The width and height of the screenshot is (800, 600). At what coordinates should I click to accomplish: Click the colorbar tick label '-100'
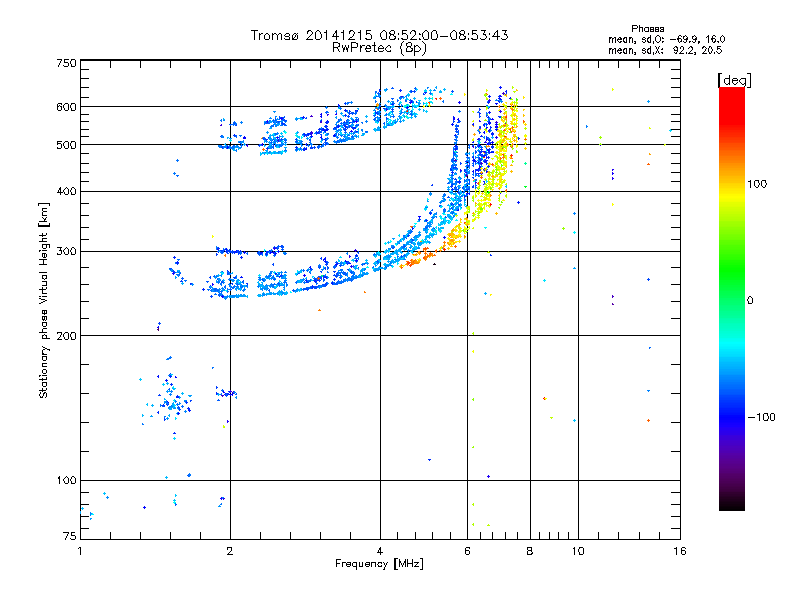tap(761, 417)
